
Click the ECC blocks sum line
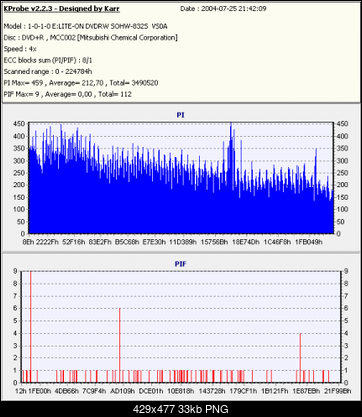coord(48,60)
